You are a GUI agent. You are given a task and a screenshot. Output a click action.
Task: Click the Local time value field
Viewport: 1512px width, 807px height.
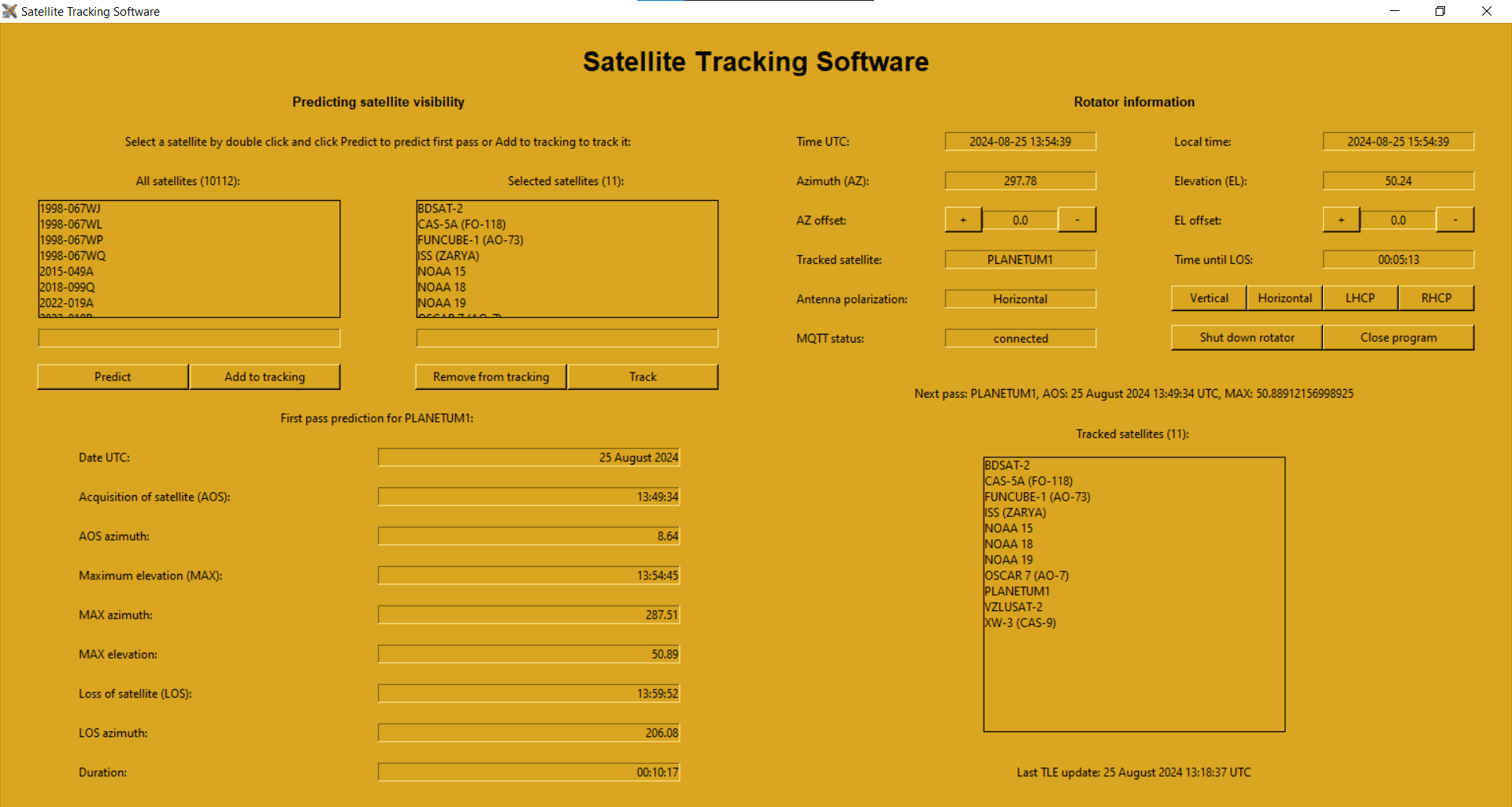(x=1398, y=142)
